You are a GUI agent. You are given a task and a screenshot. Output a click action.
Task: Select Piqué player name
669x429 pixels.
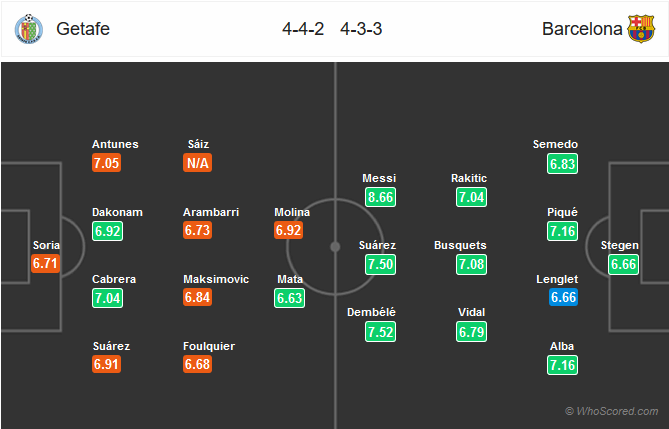562,212
